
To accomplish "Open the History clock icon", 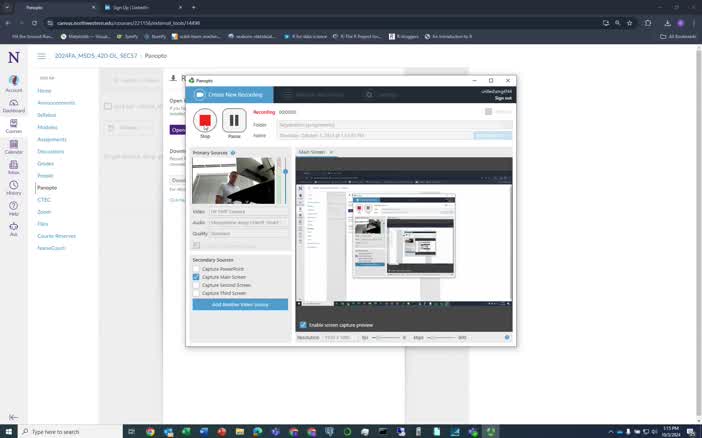I will [13, 188].
